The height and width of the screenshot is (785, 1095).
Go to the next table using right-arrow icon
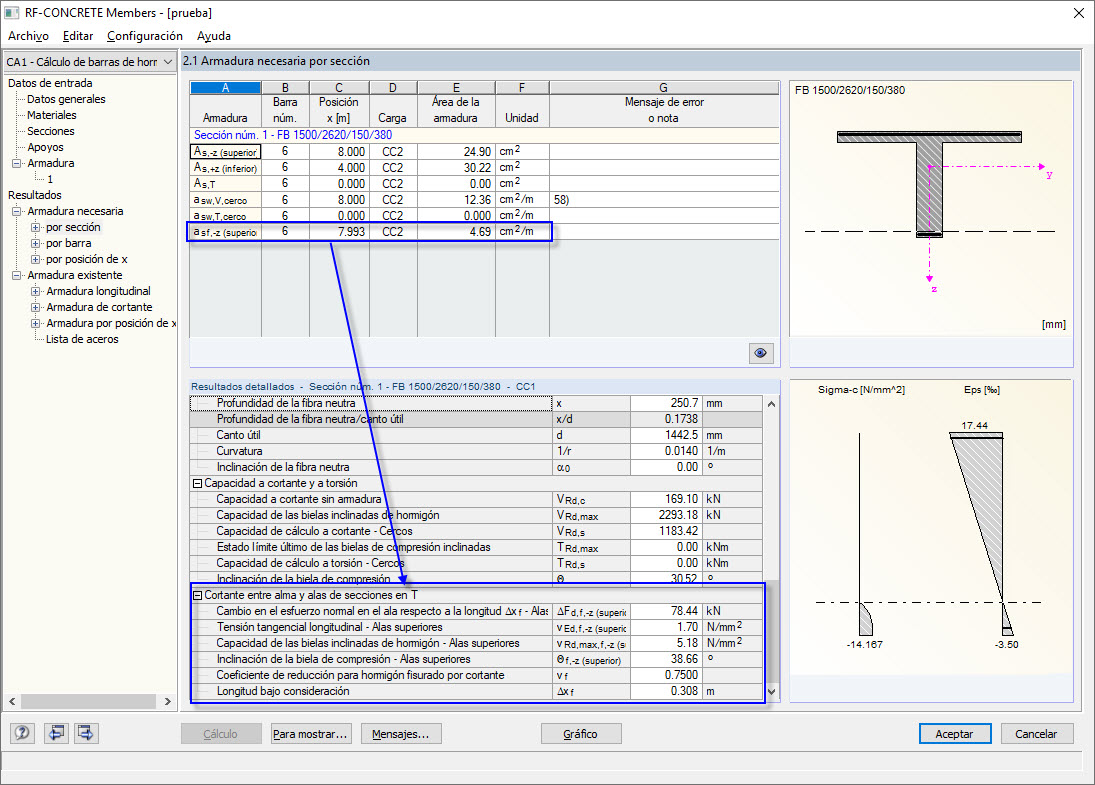tap(86, 733)
